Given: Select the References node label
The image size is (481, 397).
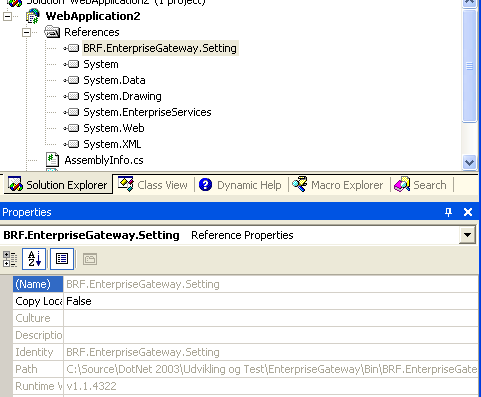Looking at the screenshot, I should (92, 32).
